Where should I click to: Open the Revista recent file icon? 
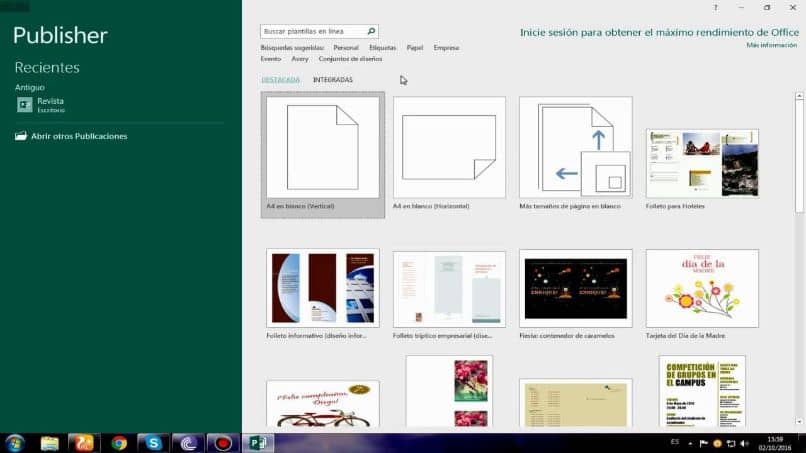pyautogui.click(x=24, y=104)
